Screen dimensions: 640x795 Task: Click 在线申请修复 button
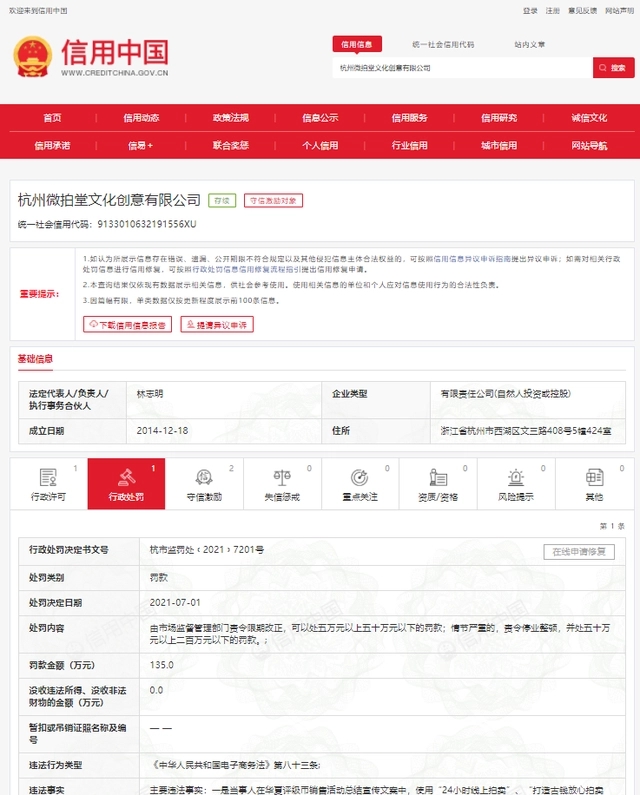pos(579,552)
